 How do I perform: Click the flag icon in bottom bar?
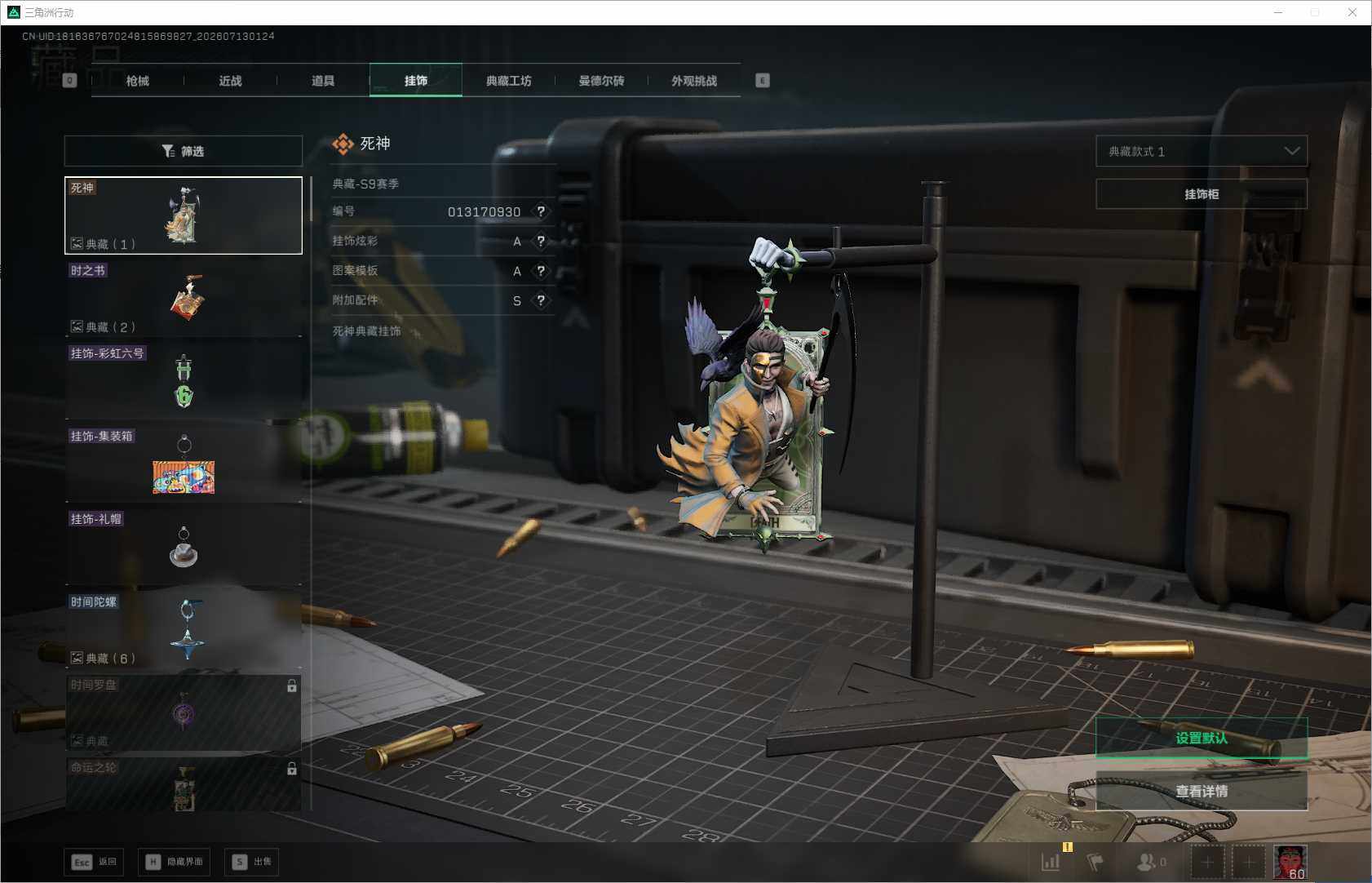tap(1095, 861)
